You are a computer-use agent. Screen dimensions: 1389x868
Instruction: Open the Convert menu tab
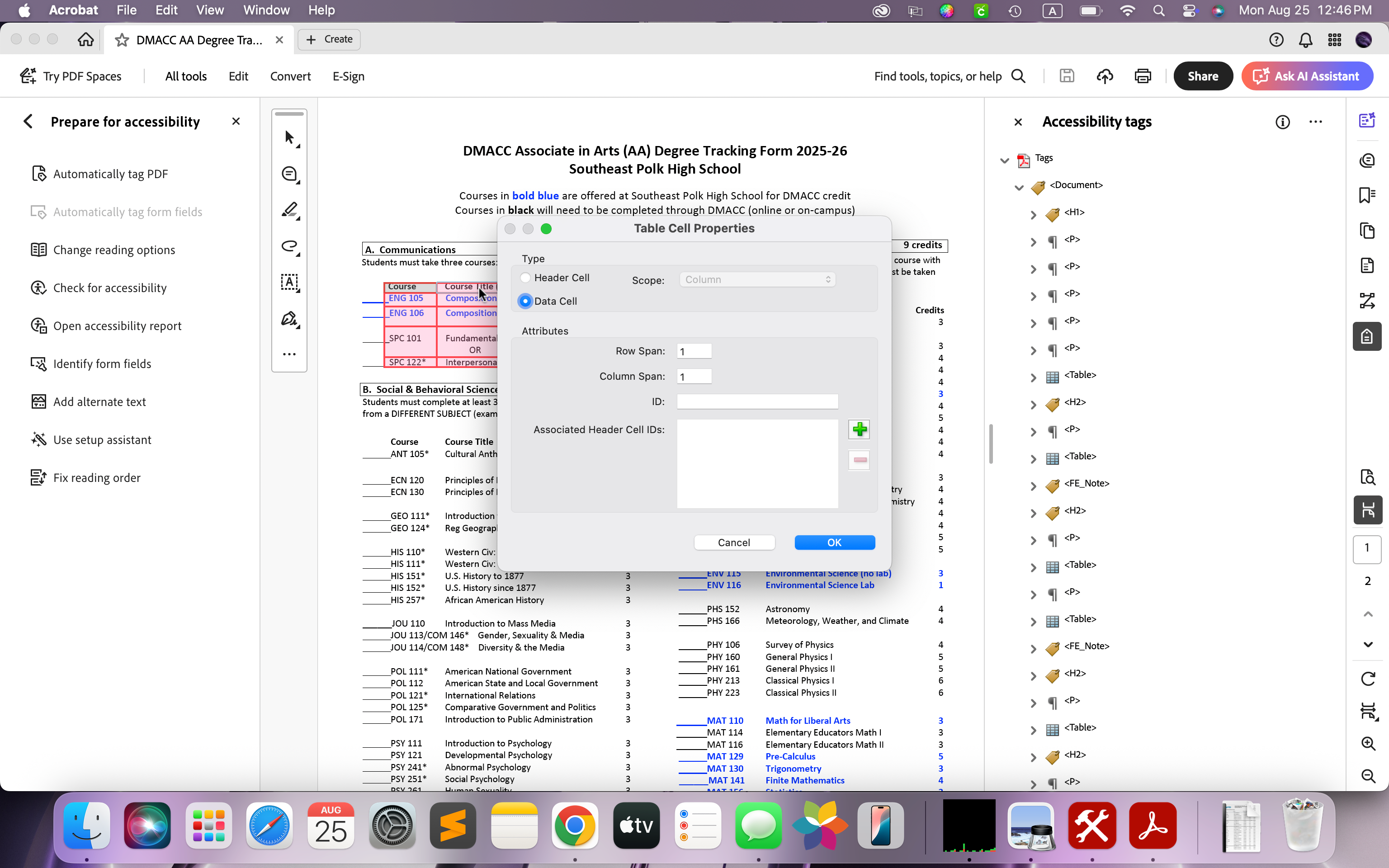(290, 76)
